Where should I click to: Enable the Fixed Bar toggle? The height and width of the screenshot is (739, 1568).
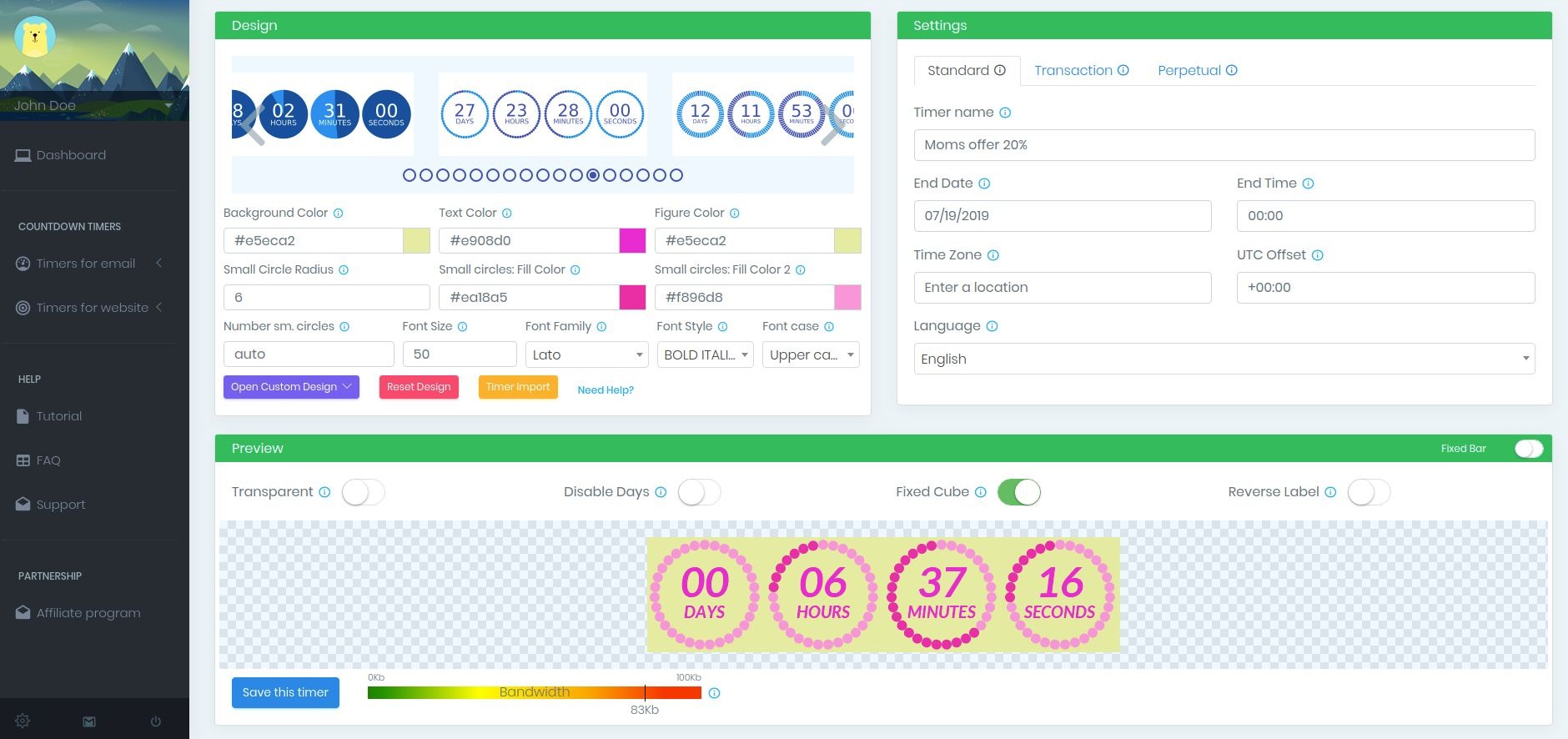point(1528,449)
